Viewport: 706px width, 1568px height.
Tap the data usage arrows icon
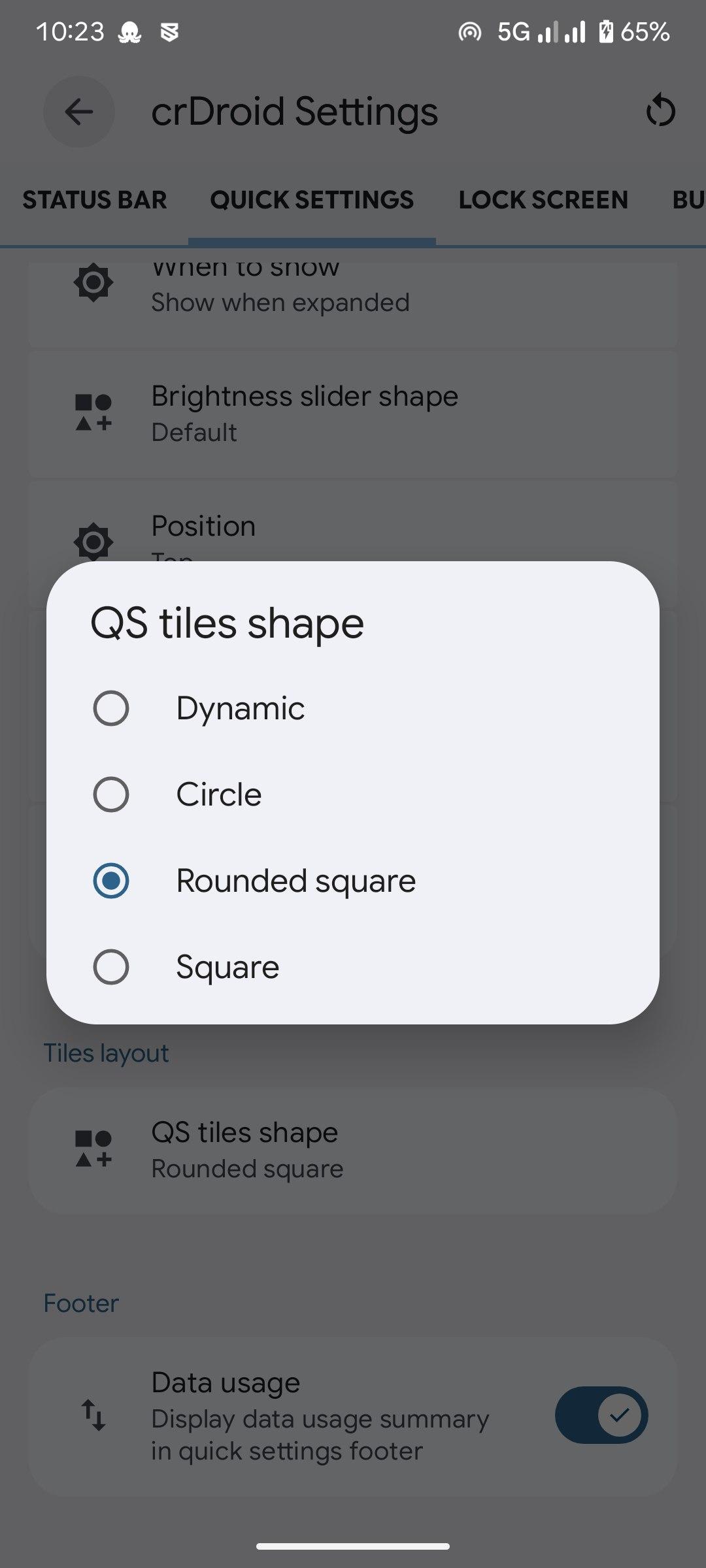[93, 1414]
